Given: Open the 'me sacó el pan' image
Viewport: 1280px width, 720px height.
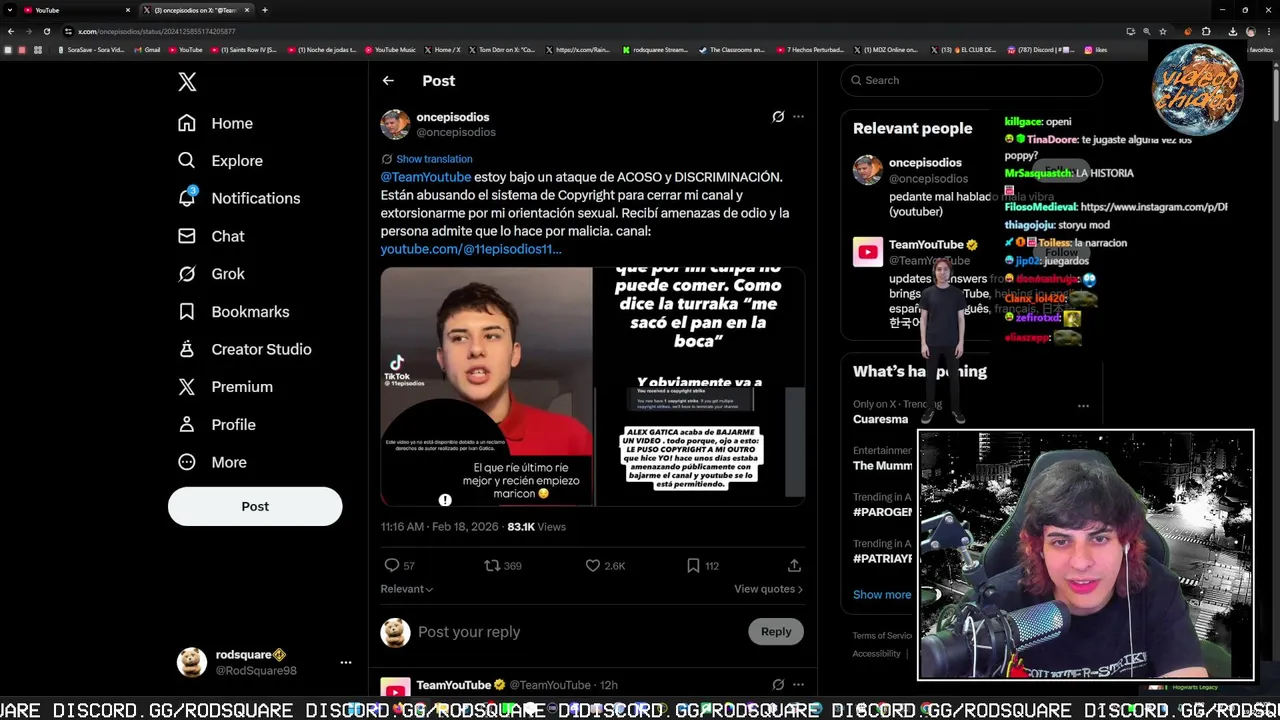Looking at the screenshot, I should tap(699, 326).
